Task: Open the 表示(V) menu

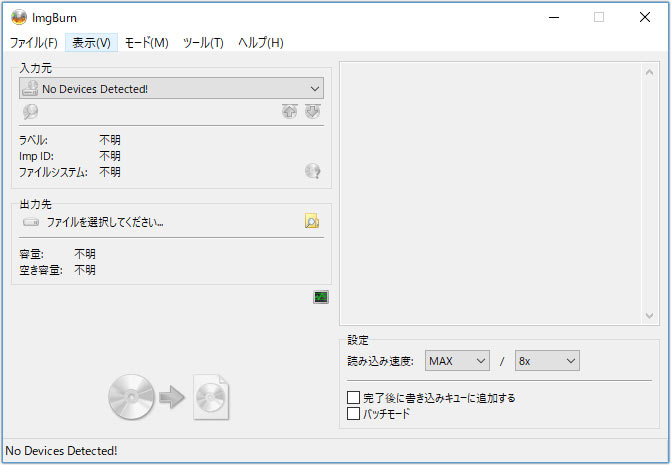Action: (x=91, y=43)
